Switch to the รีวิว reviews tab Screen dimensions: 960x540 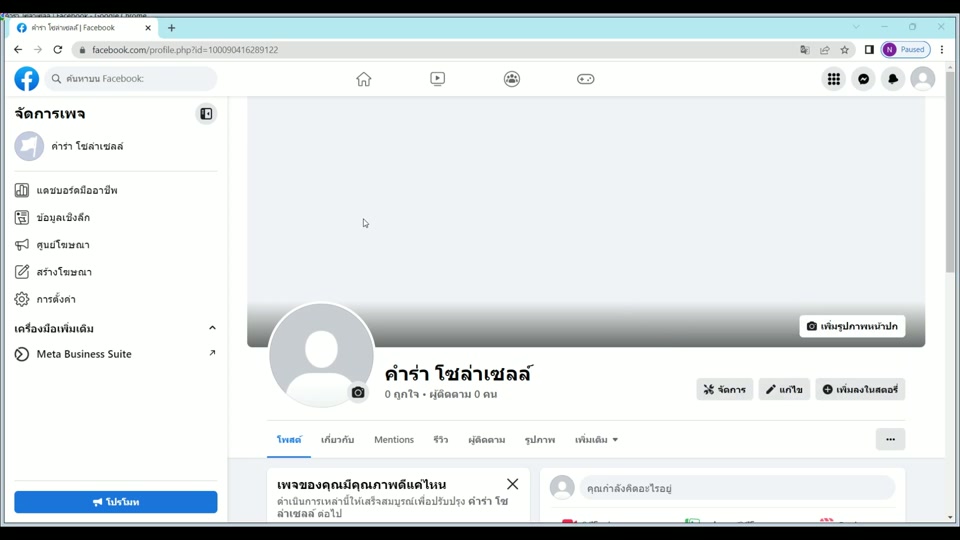click(440, 440)
